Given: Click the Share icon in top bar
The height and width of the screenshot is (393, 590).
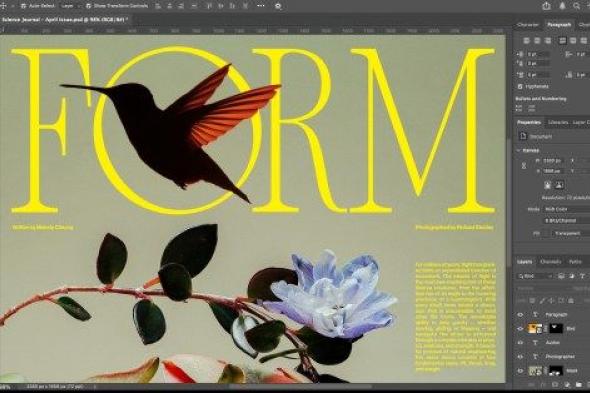Looking at the screenshot, I should (546, 6).
